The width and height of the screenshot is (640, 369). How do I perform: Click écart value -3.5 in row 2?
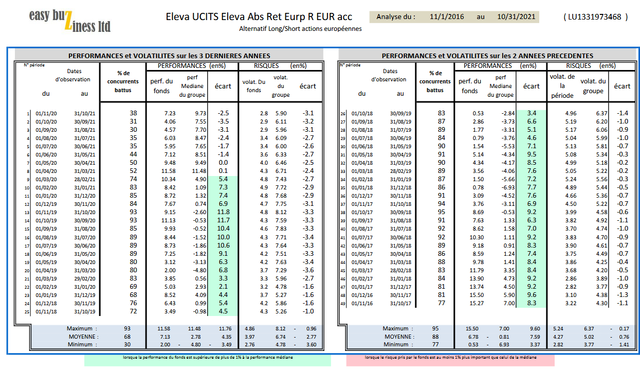[x=223, y=122]
